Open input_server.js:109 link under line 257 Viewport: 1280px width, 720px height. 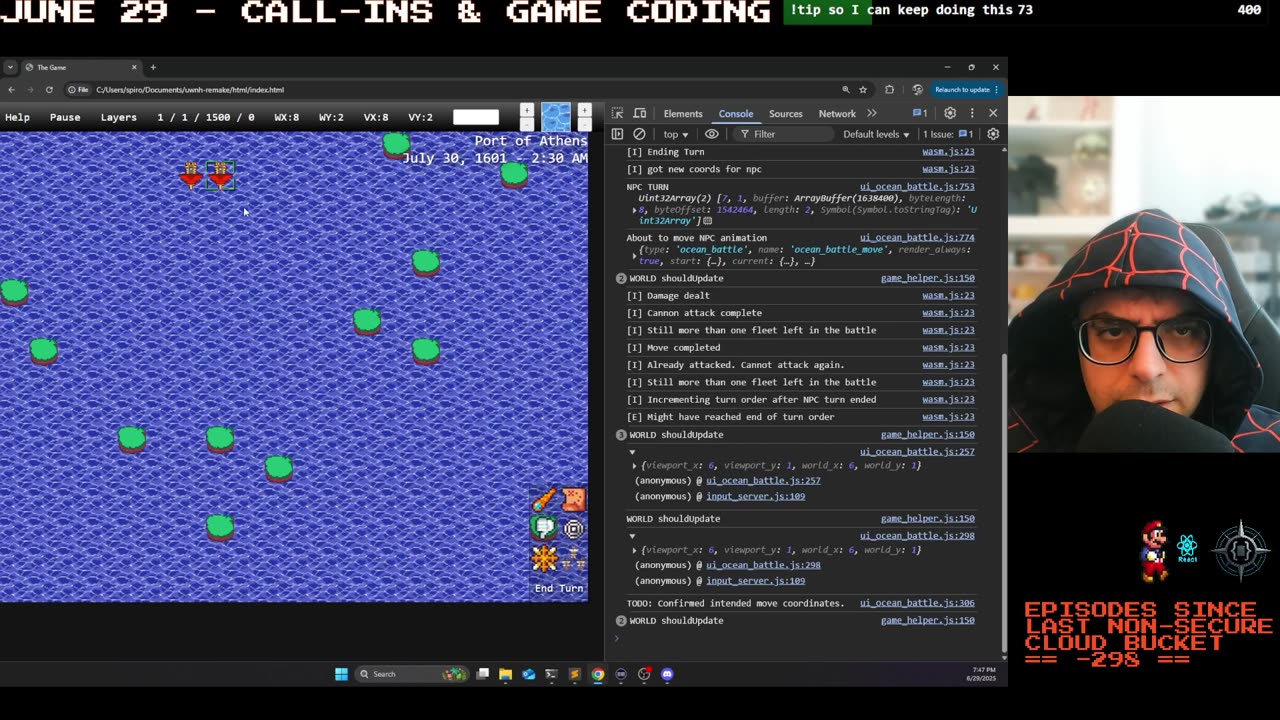point(755,496)
